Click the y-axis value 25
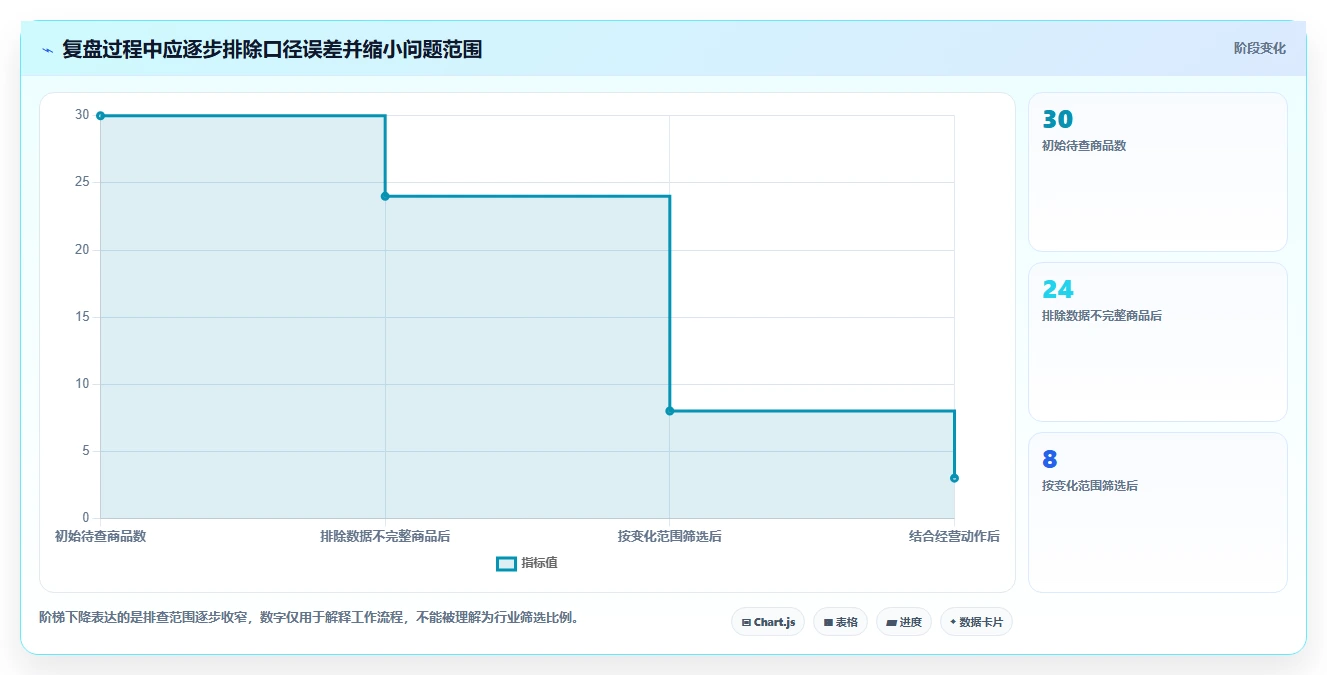Screen dimensions: 1327x675 pyautogui.click(x=82, y=182)
